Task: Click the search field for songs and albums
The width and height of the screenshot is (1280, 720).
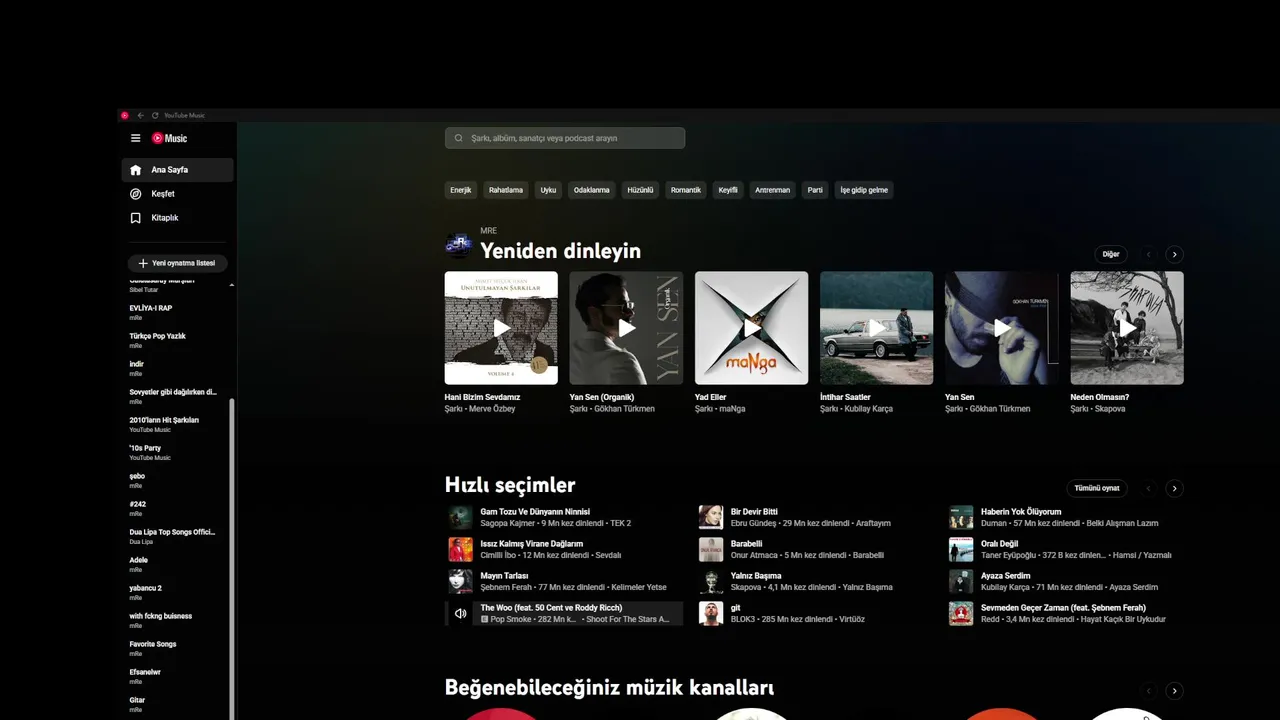Action: (565, 138)
